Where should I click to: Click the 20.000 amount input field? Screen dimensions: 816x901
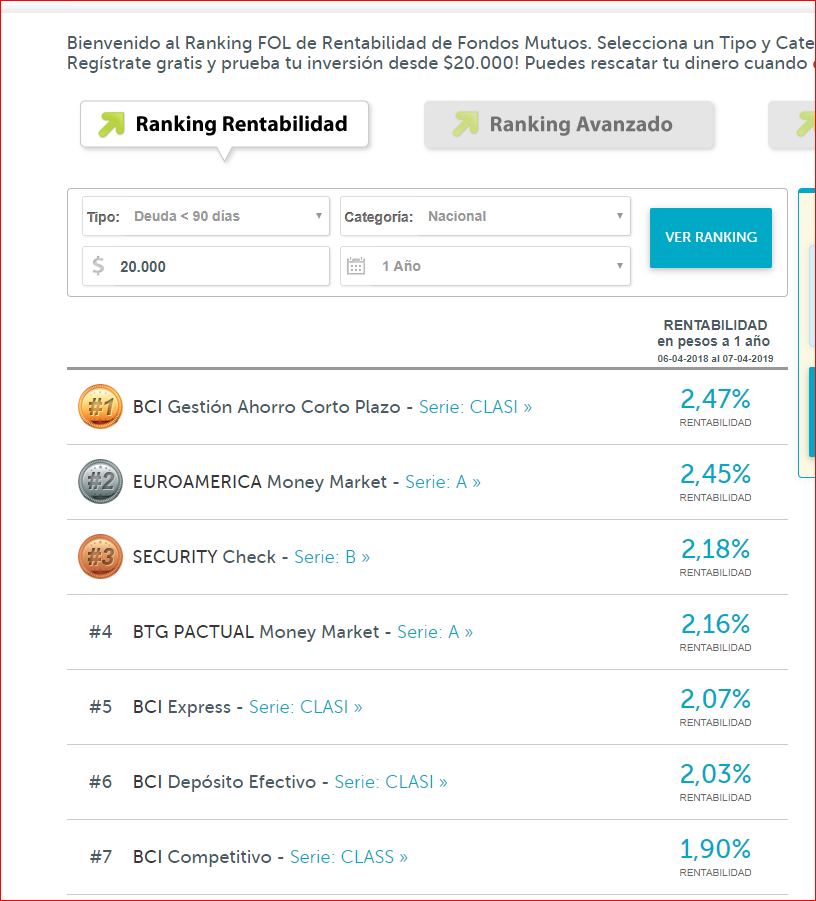220,267
